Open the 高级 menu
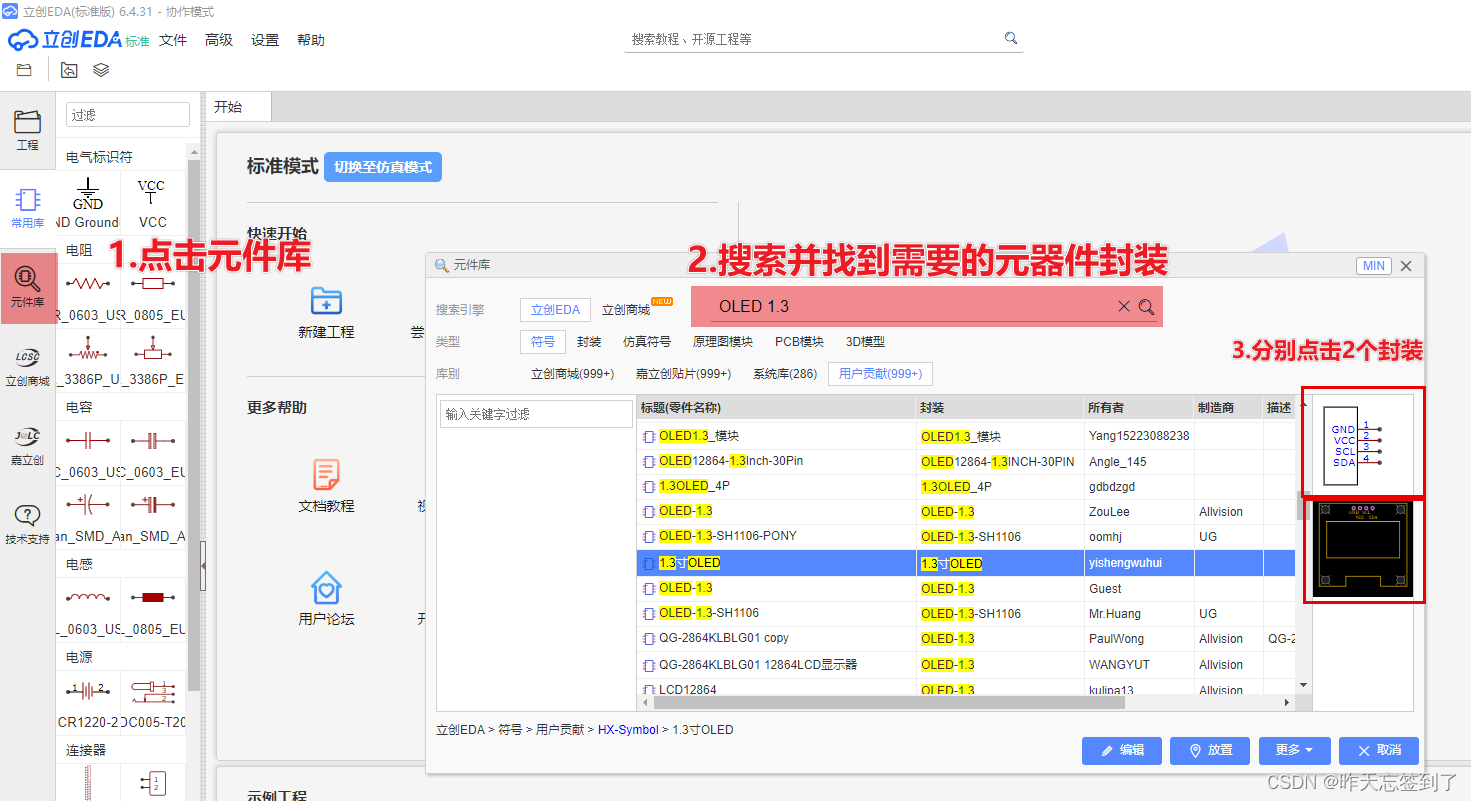This screenshot has width=1471, height=801. (219, 40)
